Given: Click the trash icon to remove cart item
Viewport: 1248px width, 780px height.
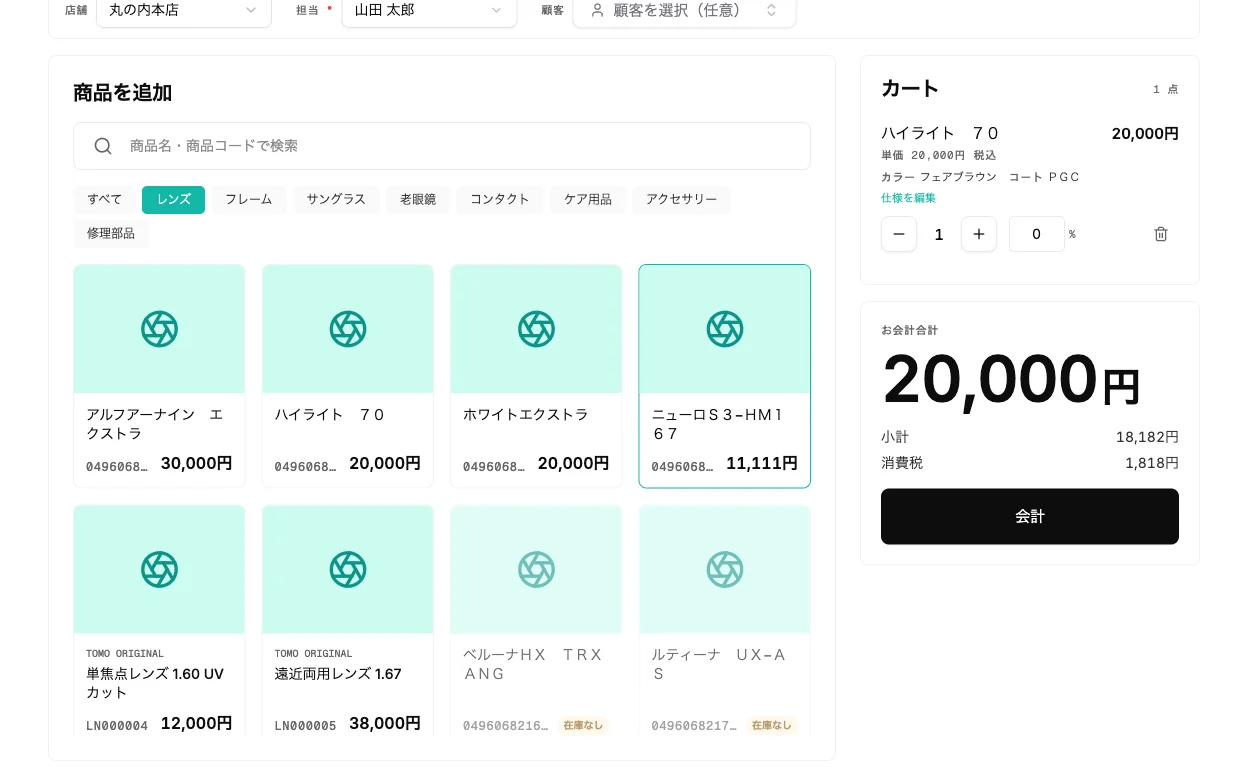Looking at the screenshot, I should (1161, 234).
